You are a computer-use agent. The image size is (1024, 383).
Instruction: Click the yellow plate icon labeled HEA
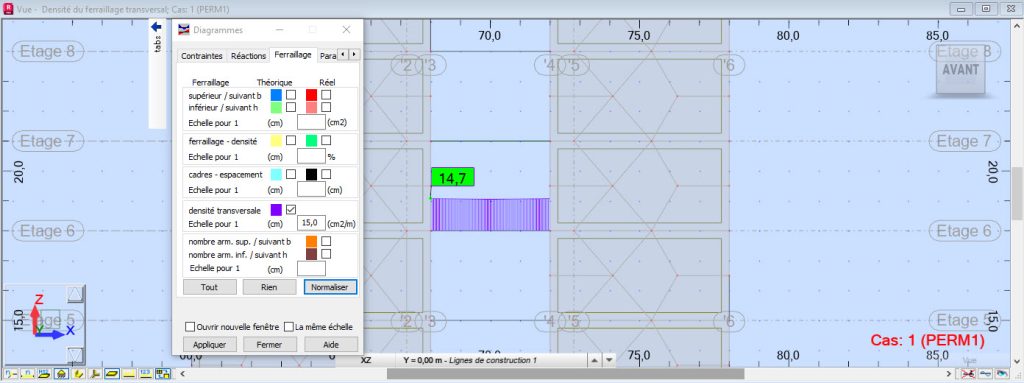(x=44, y=374)
